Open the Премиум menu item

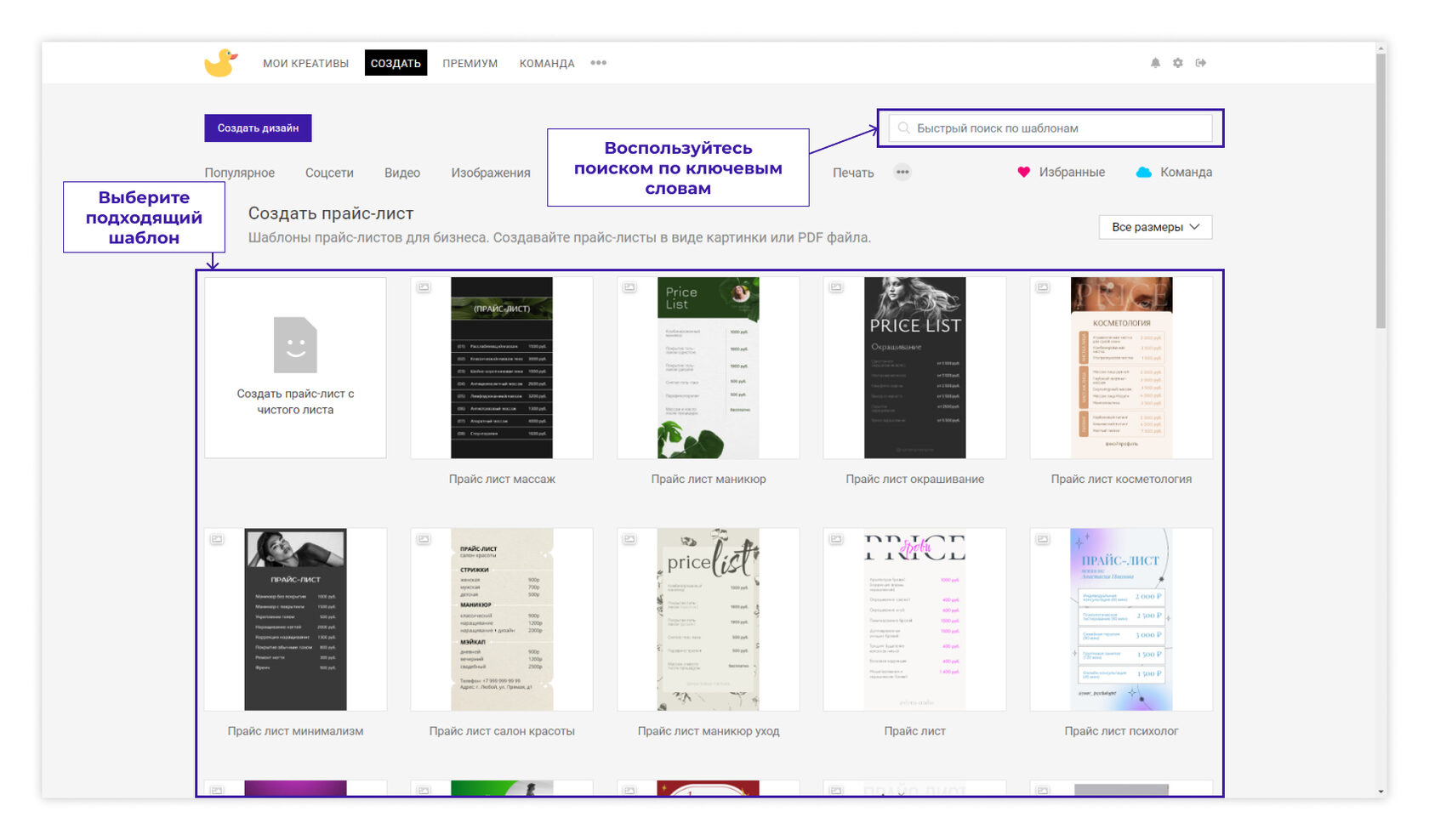(x=470, y=63)
